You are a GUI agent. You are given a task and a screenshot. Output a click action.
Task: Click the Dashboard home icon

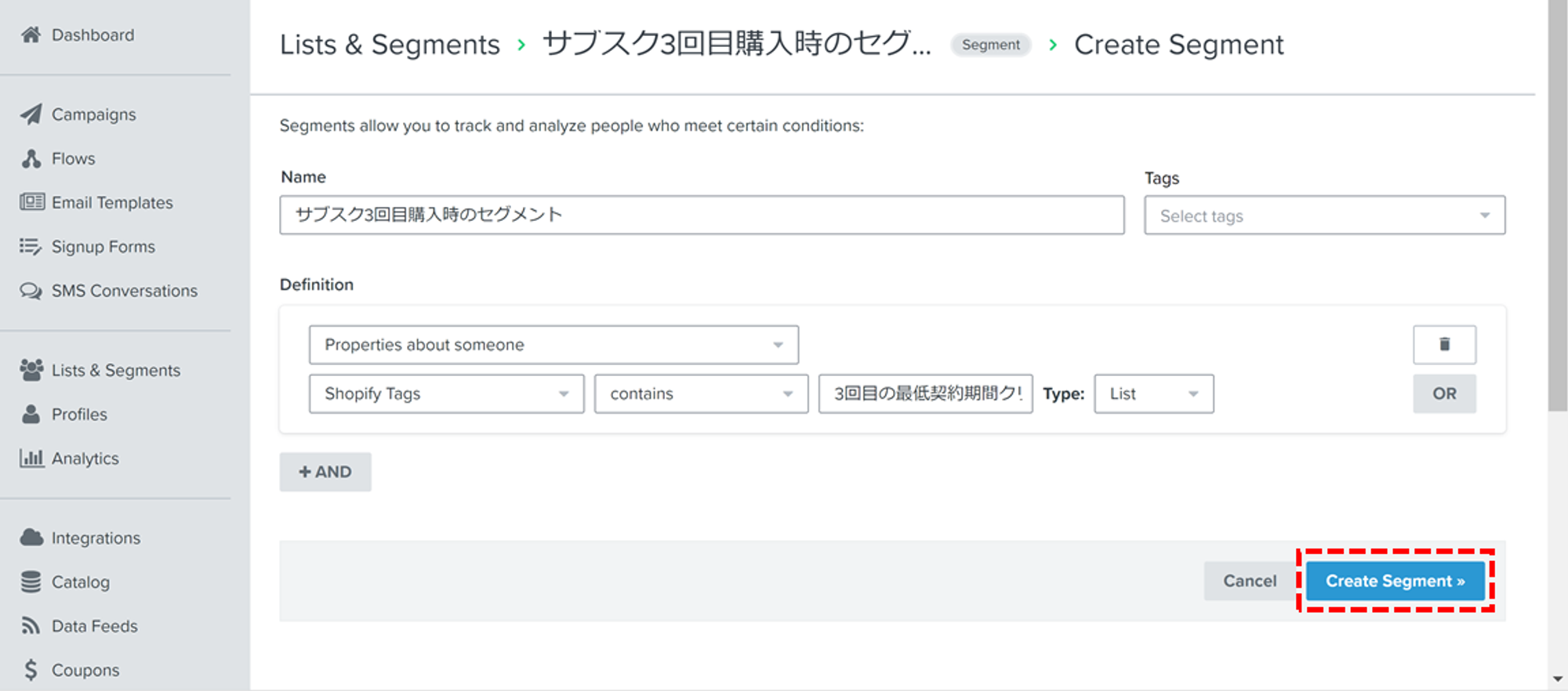(x=31, y=35)
